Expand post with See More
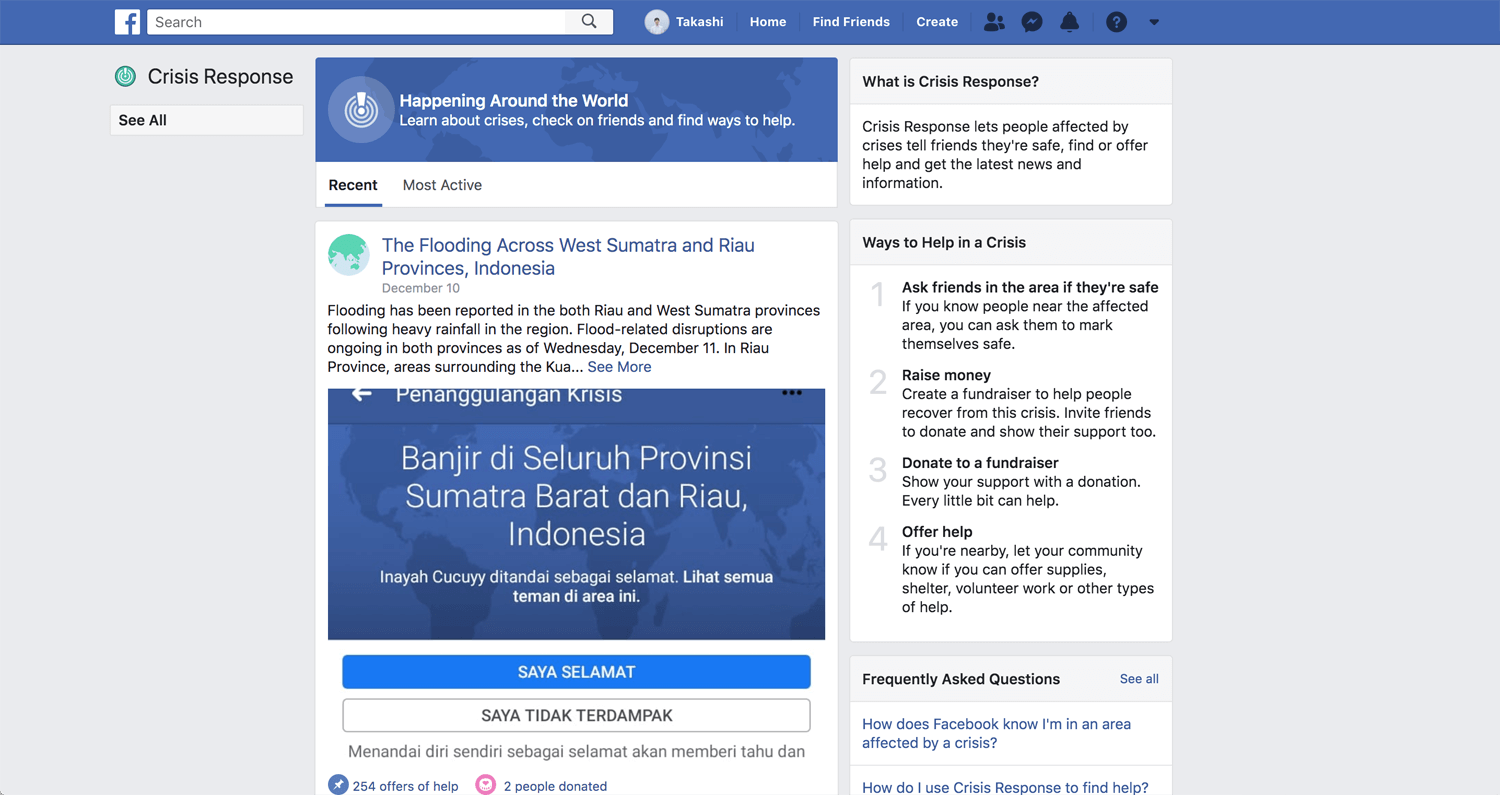The image size is (1500, 795). 619,367
